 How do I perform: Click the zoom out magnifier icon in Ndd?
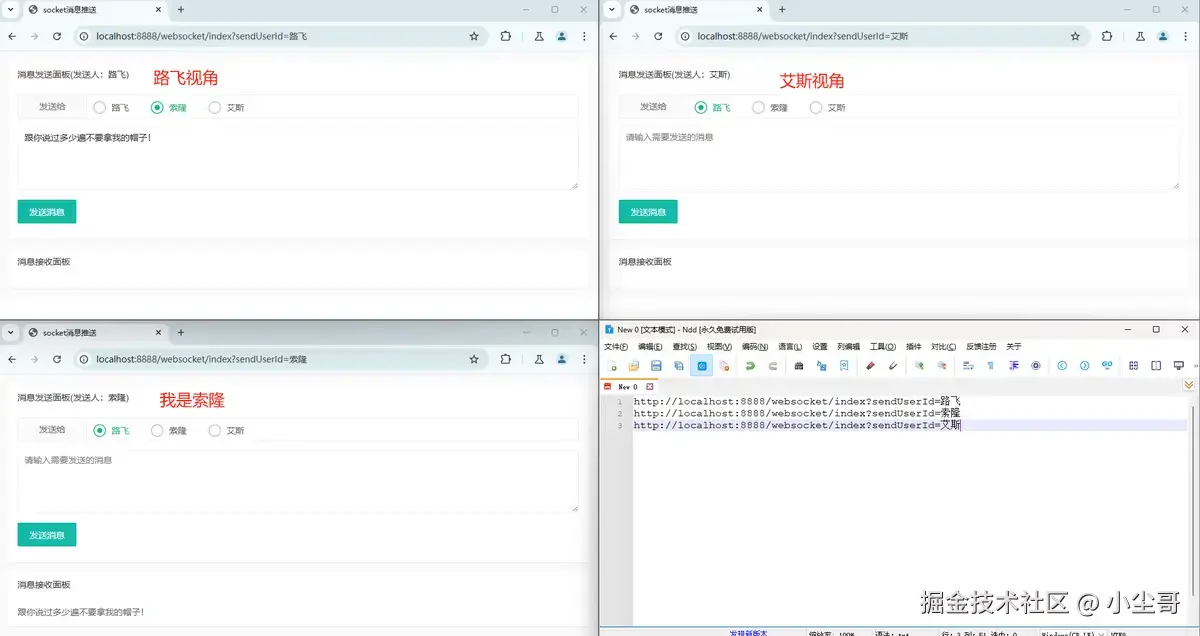941,365
